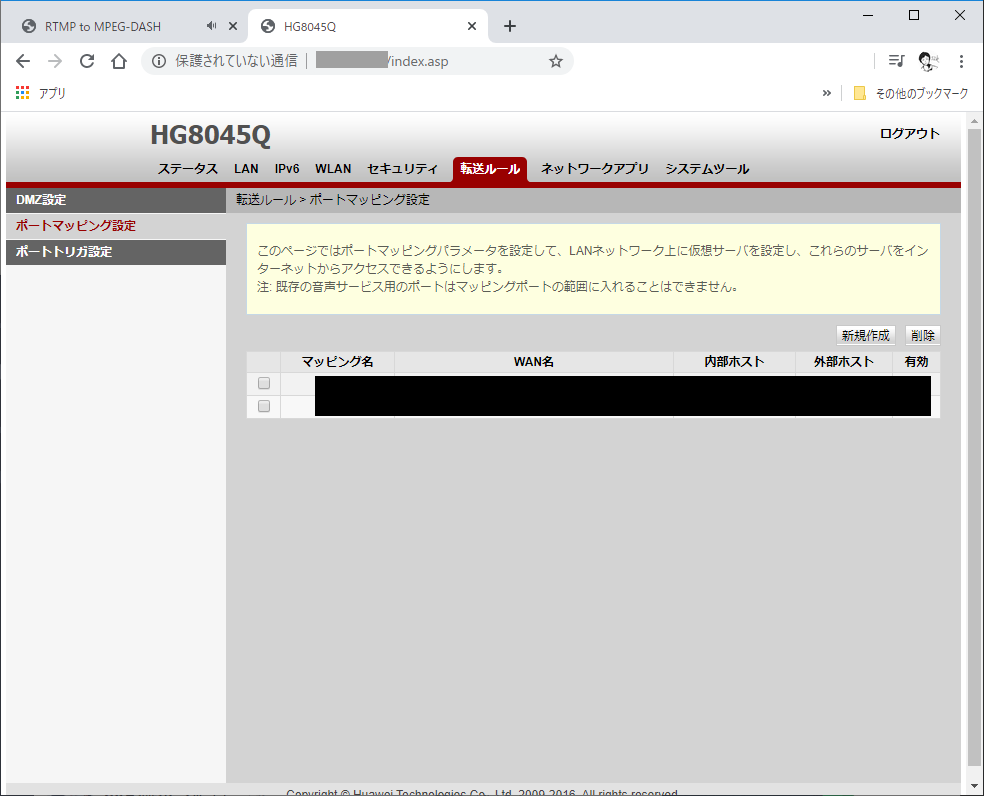Bookmark this page with star icon
The image size is (984, 796).
pyautogui.click(x=556, y=61)
